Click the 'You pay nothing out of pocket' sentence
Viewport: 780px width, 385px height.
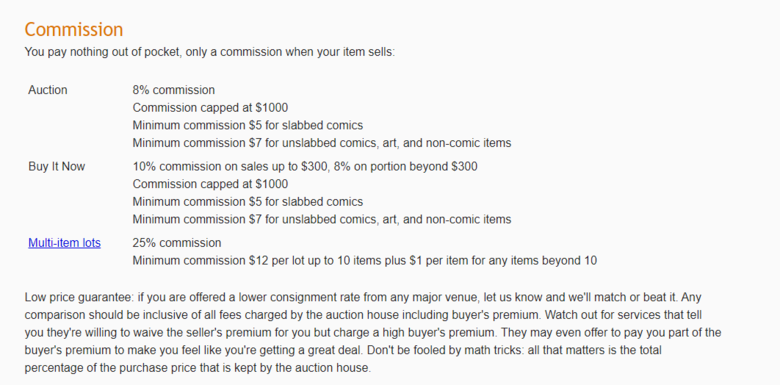pos(209,52)
